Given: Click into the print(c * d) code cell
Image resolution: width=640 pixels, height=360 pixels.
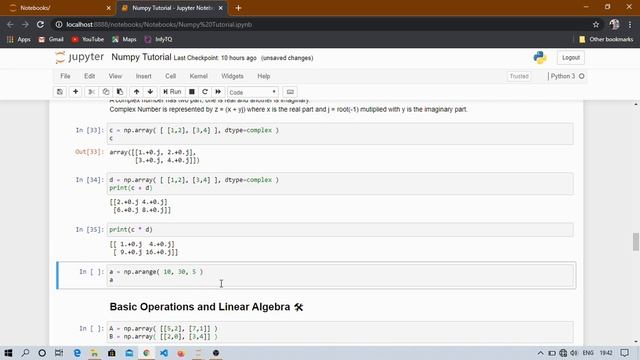Looking at the screenshot, I should tap(340, 230).
